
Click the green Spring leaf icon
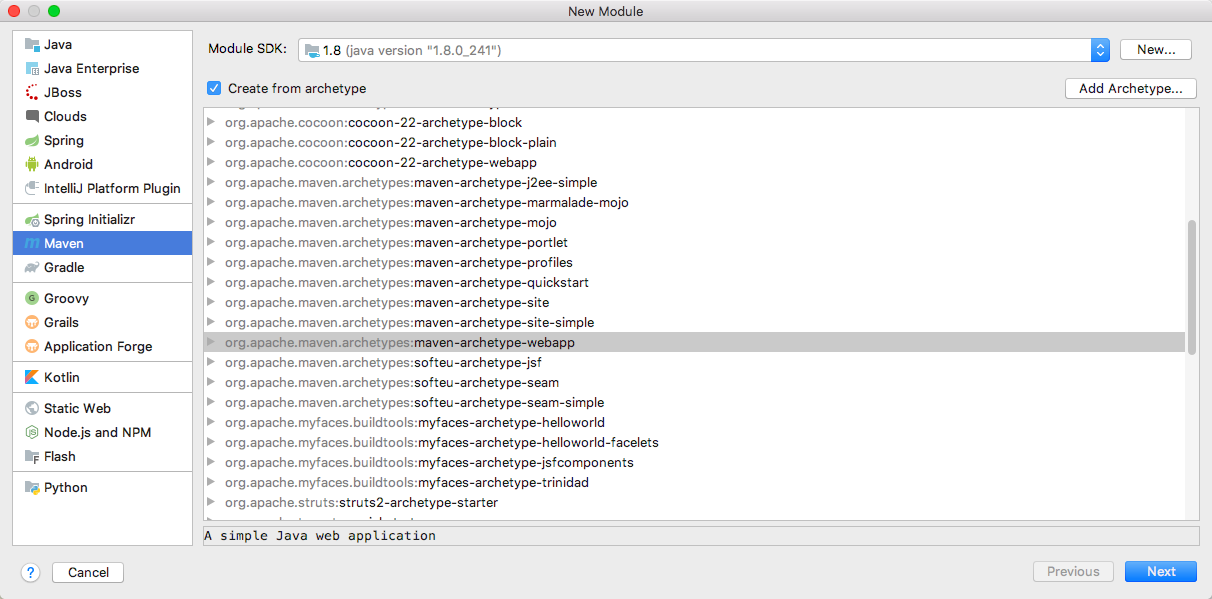coord(32,141)
